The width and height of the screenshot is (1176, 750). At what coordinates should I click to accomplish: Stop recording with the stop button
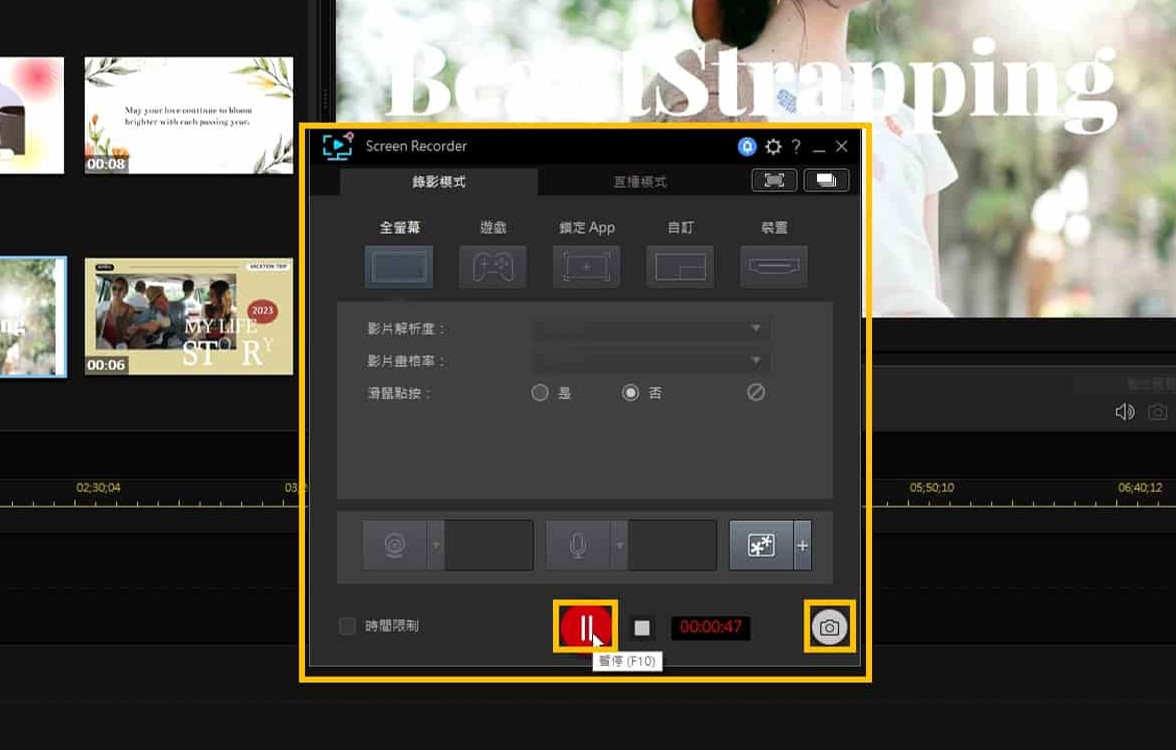click(x=641, y=626)
